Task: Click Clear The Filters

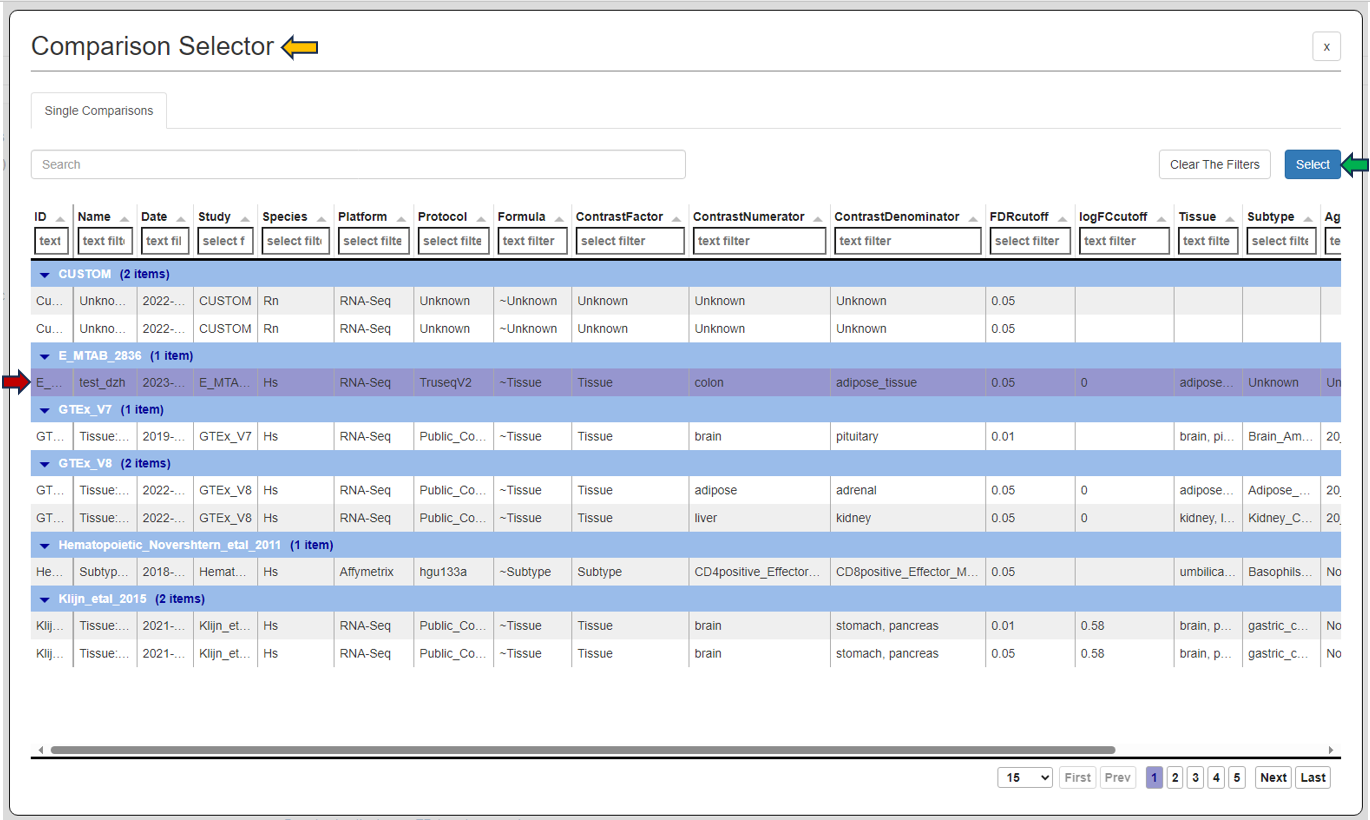Action: pos(1214,164)
